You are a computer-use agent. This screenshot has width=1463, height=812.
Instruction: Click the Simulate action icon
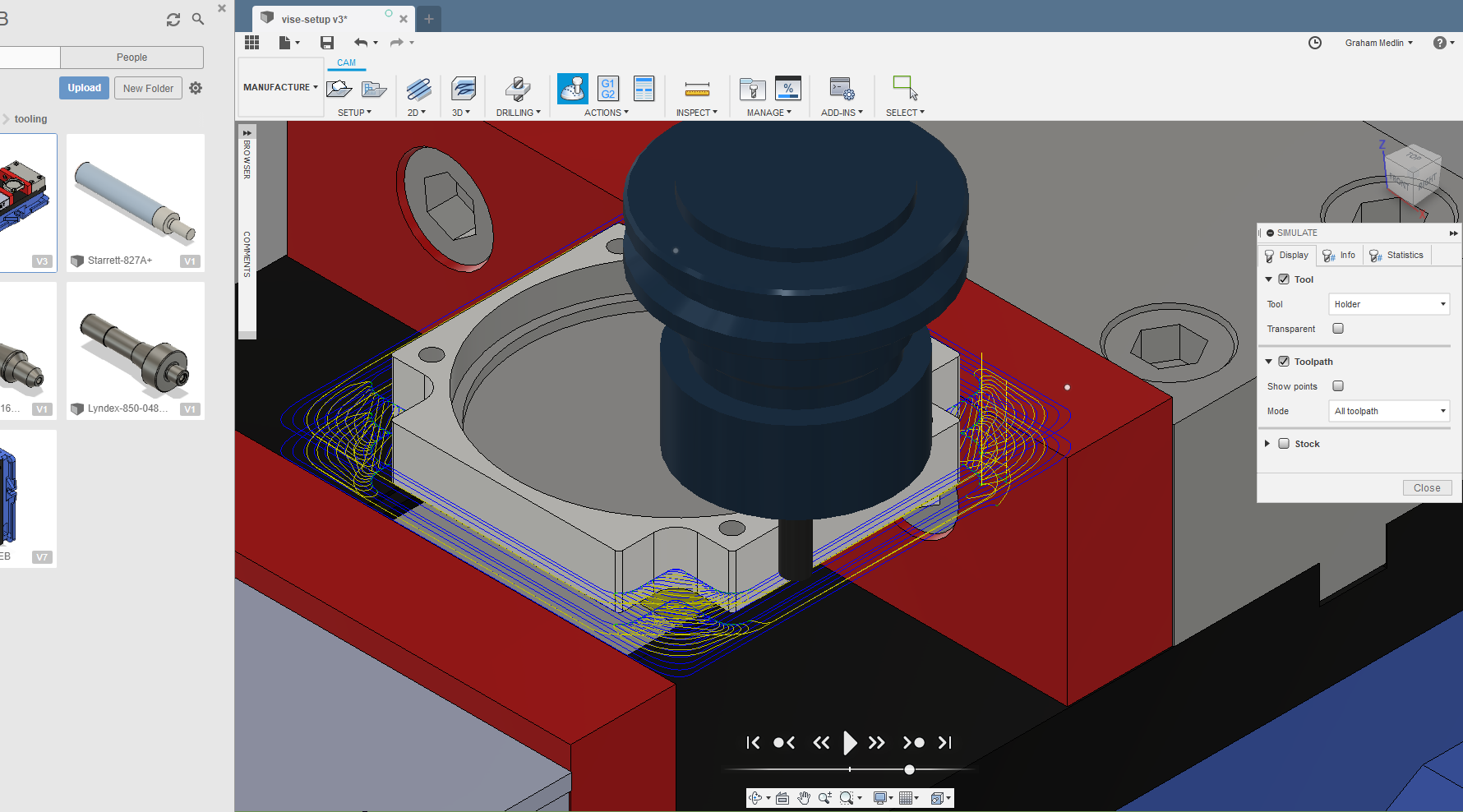point(572,89)
